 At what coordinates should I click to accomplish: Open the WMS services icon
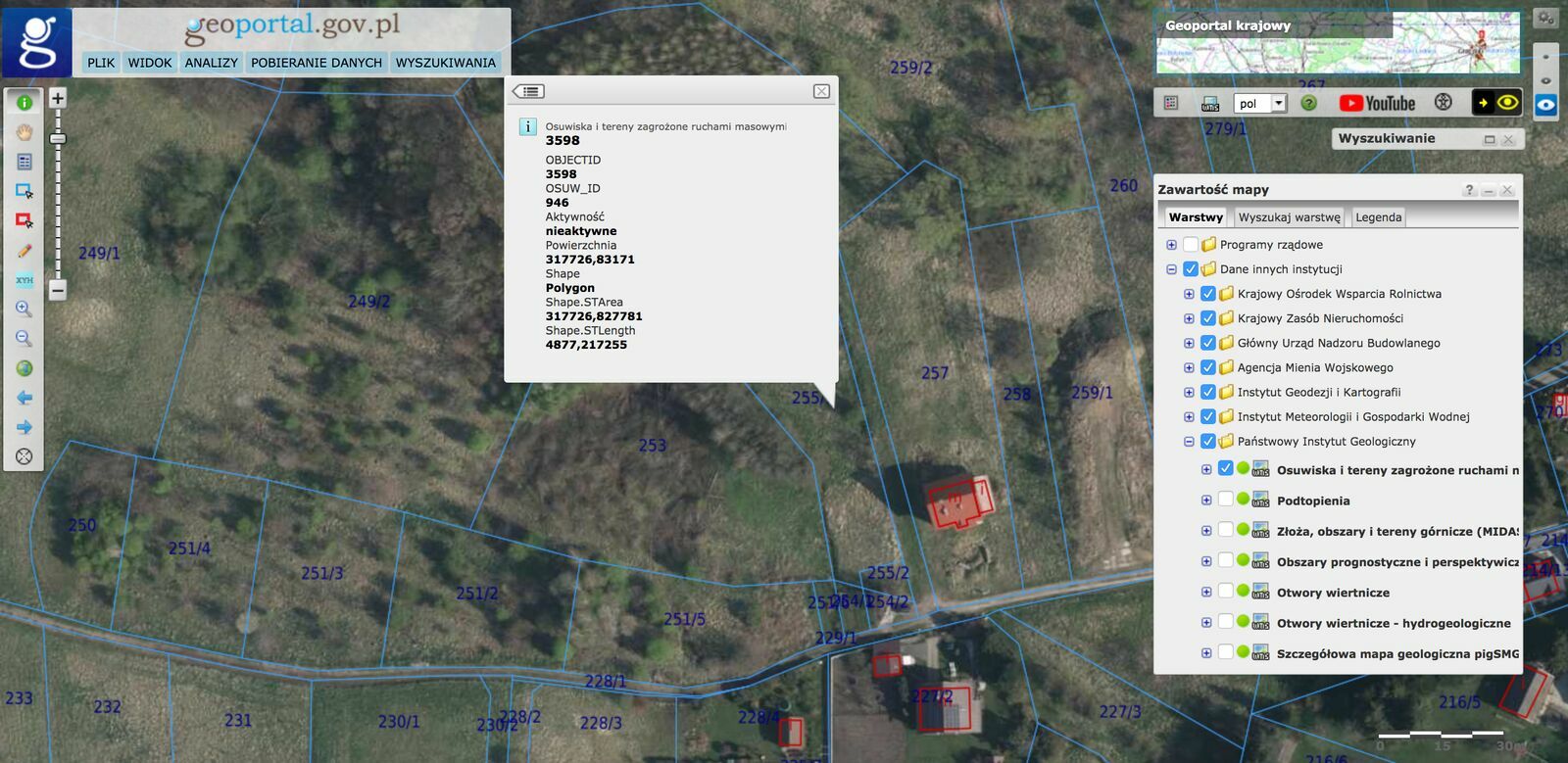(x=1210, y=103)
